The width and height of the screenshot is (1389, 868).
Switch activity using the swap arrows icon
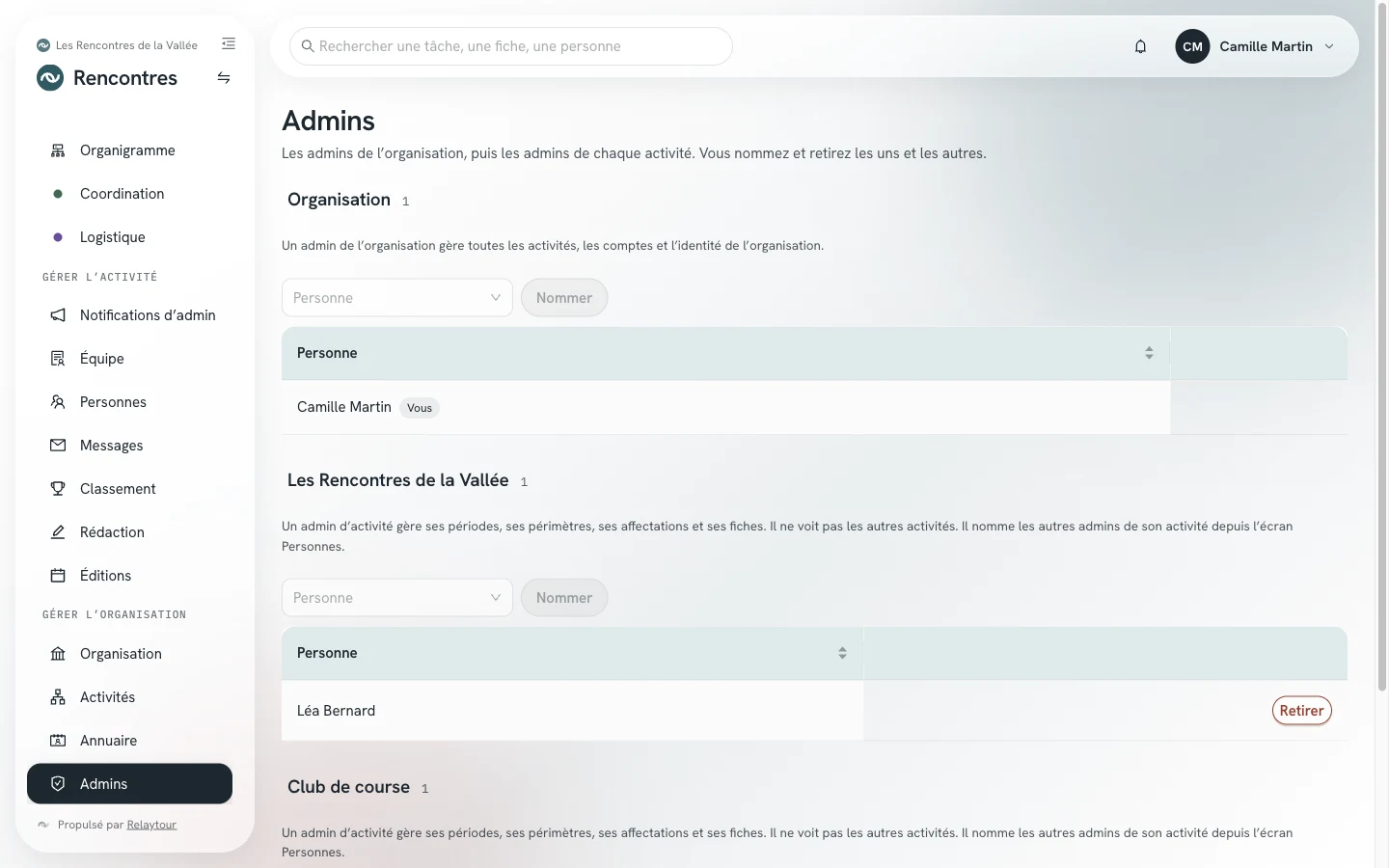click(224, 78)
